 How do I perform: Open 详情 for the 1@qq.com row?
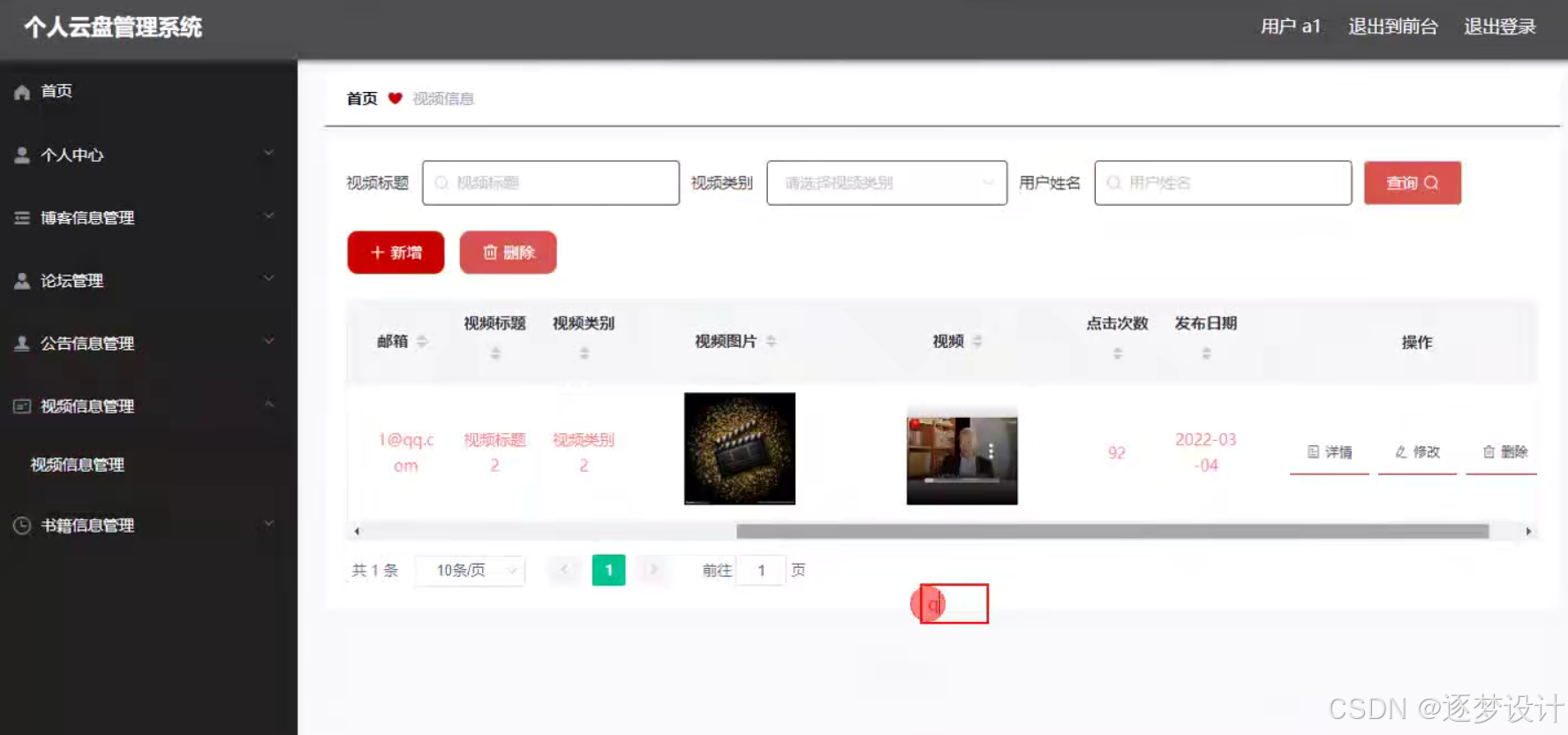pyautogui.click(x=1330, y=452)
